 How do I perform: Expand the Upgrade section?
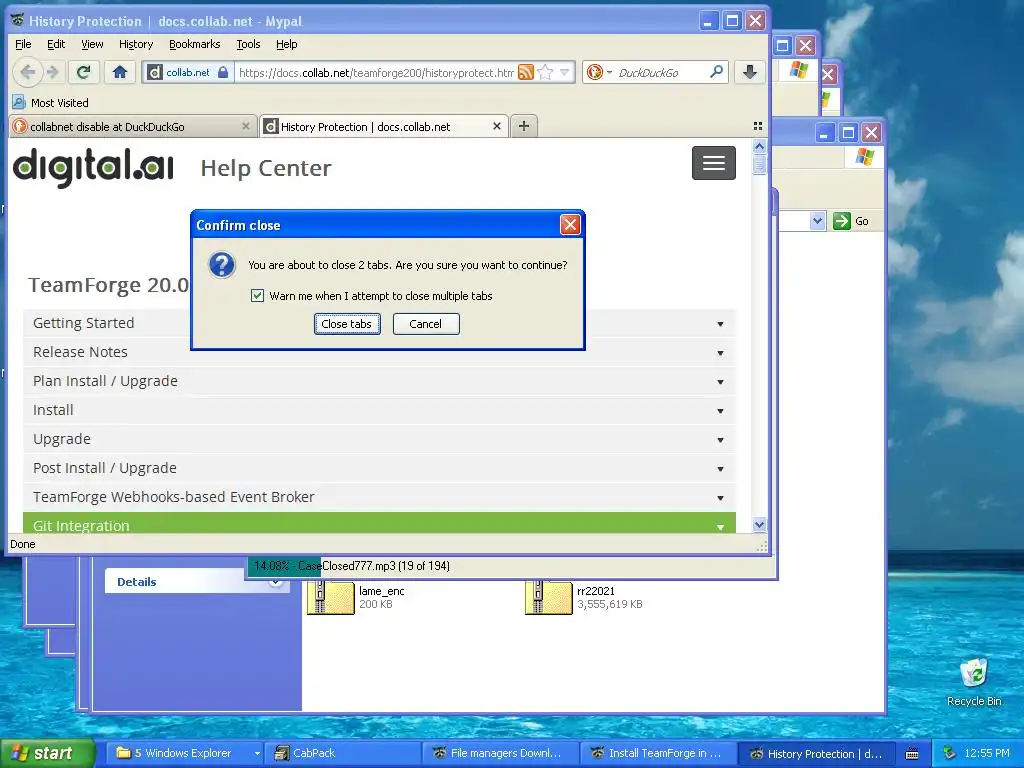point(379,440)
